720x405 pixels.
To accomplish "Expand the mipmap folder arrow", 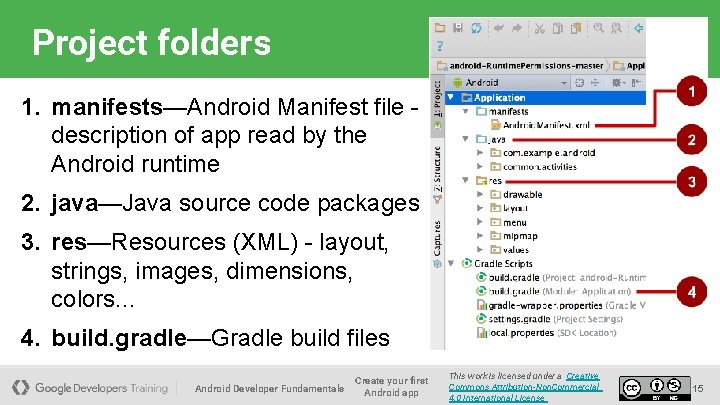I will [x=480, y=236].
